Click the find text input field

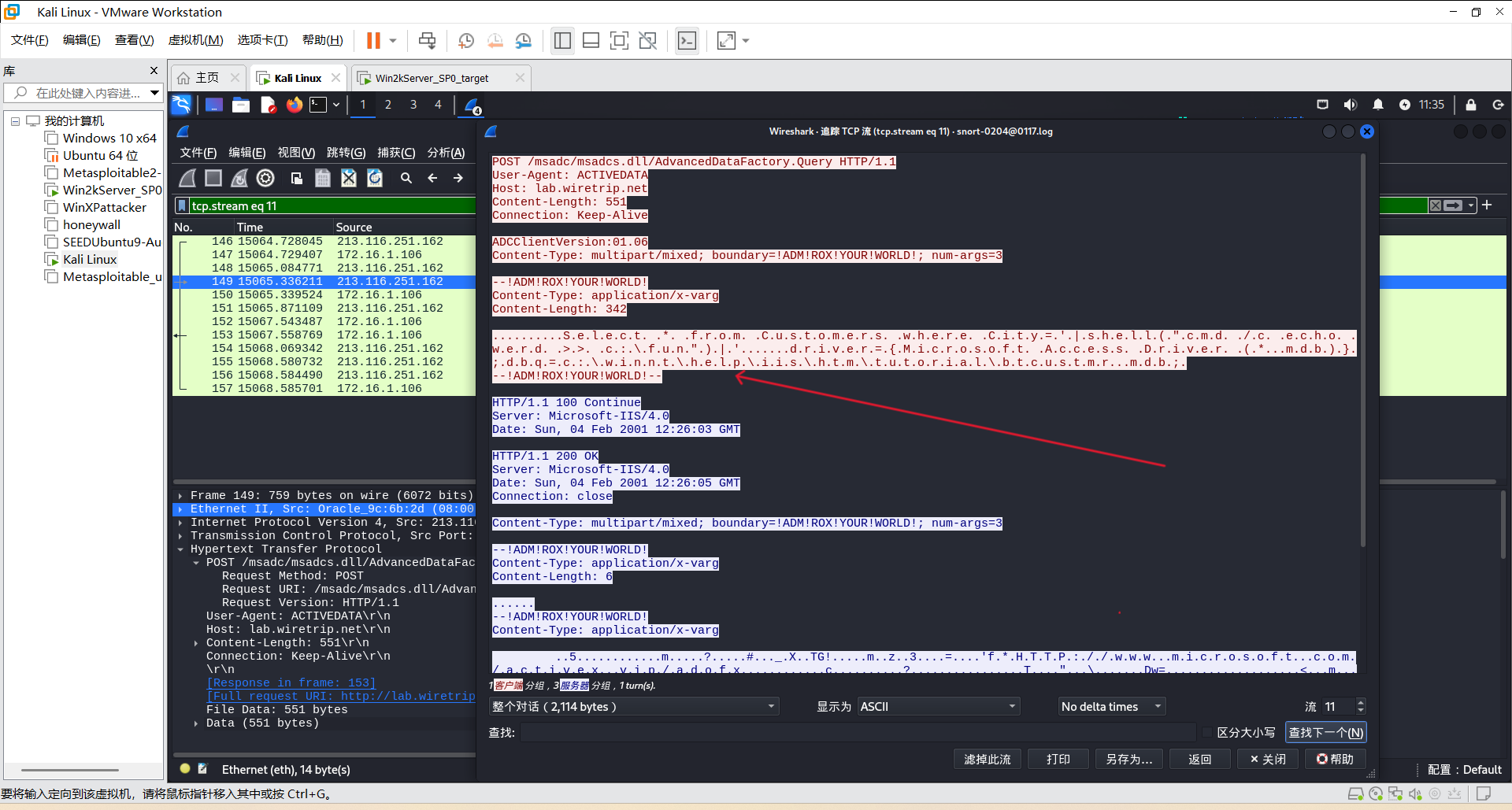(x=858, y=733)
